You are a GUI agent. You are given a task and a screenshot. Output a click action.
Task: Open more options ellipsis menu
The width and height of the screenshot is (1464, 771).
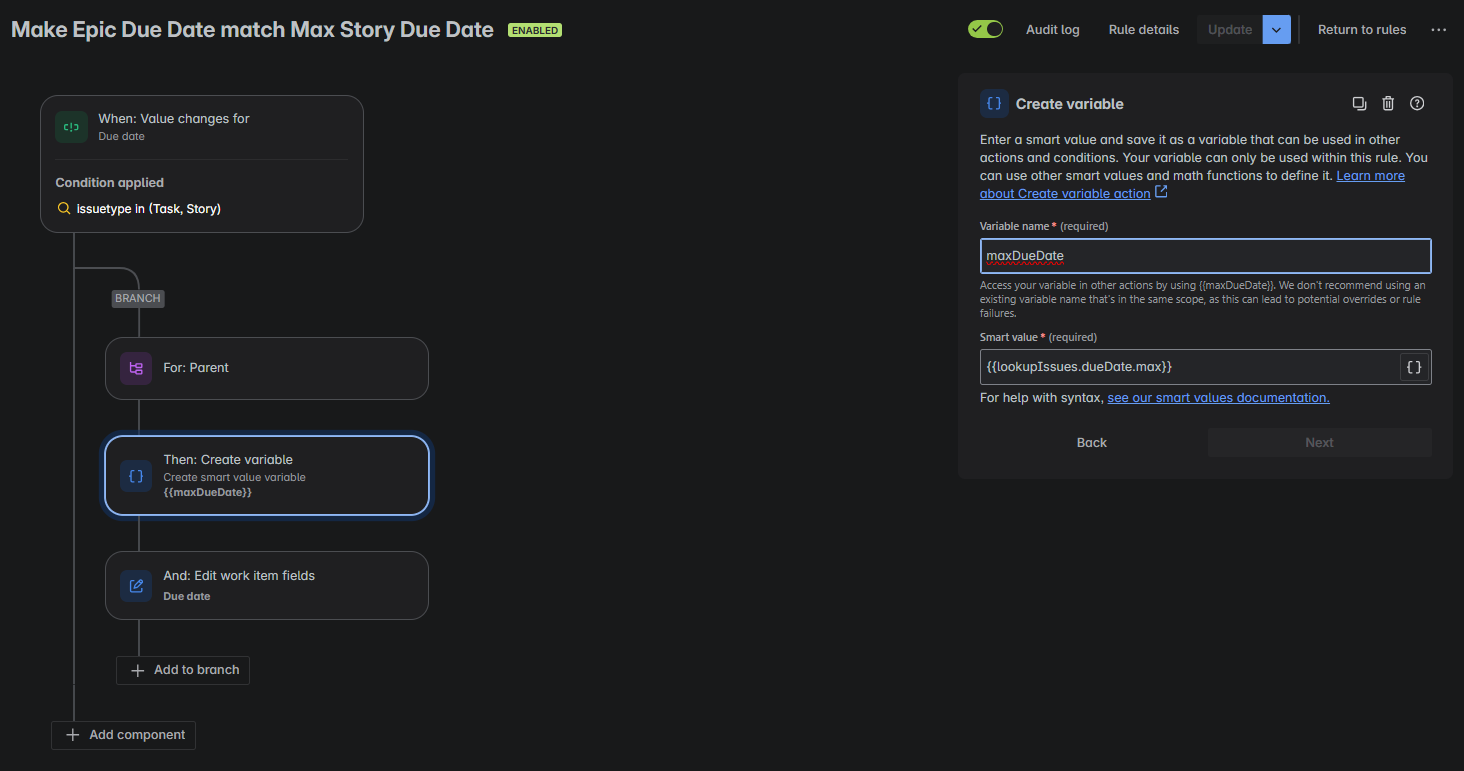1439,30
